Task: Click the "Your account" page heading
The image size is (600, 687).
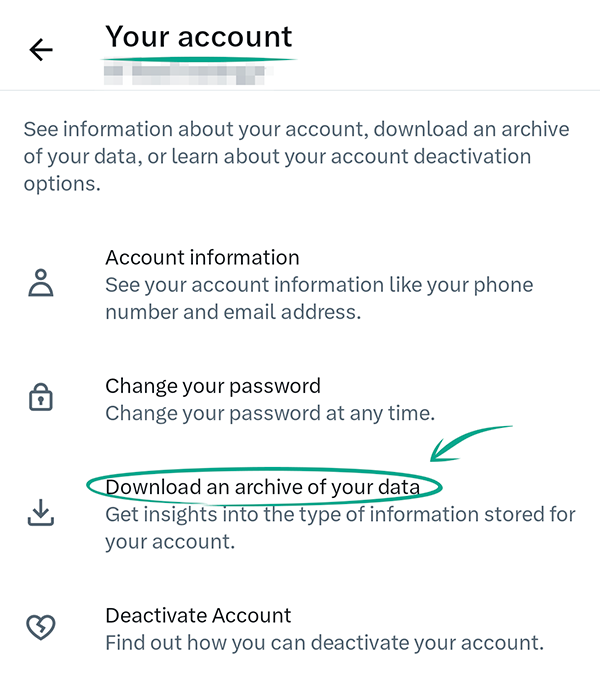Action: pos(199,37)
